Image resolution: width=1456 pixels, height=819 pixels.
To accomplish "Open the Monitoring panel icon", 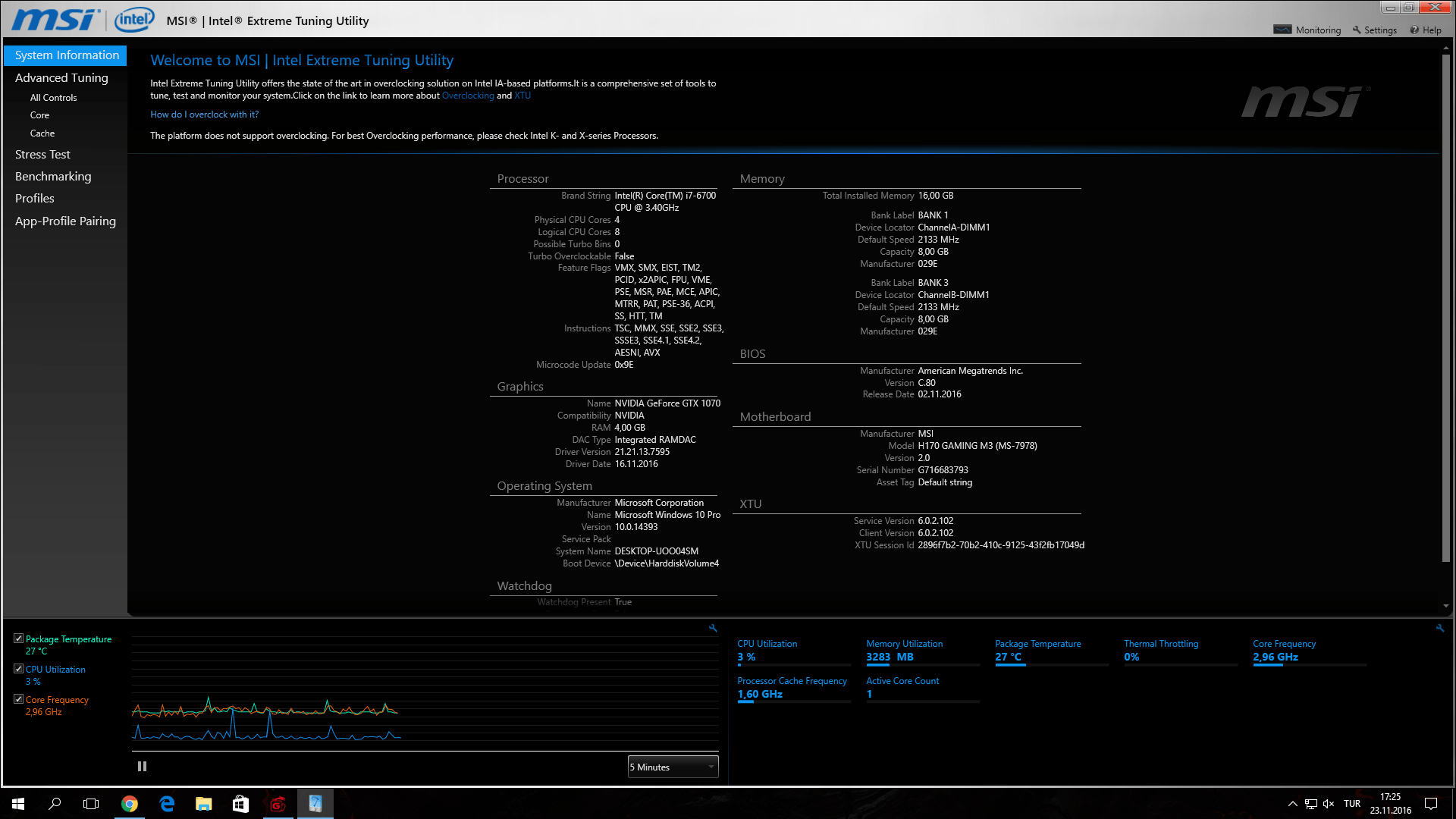I will coord(1282,30).
